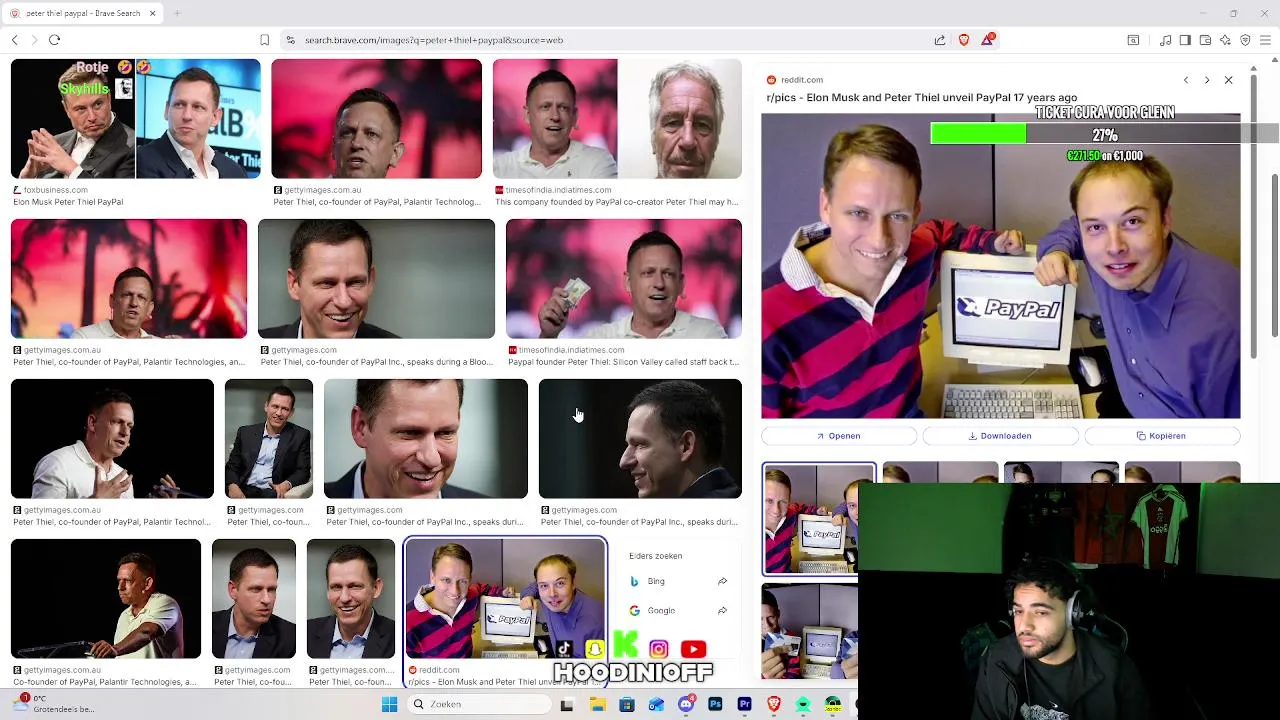The height and width of the screenshot is (720, 1280).
Task: Open the Brave playlist music-note icon
Action: tap(1165, 40)
